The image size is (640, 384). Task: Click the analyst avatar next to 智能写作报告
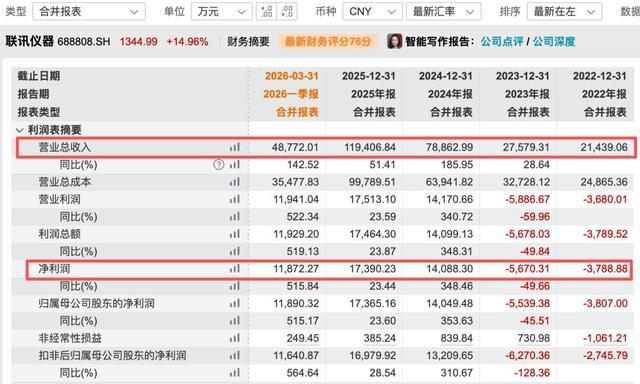[394, 41]
